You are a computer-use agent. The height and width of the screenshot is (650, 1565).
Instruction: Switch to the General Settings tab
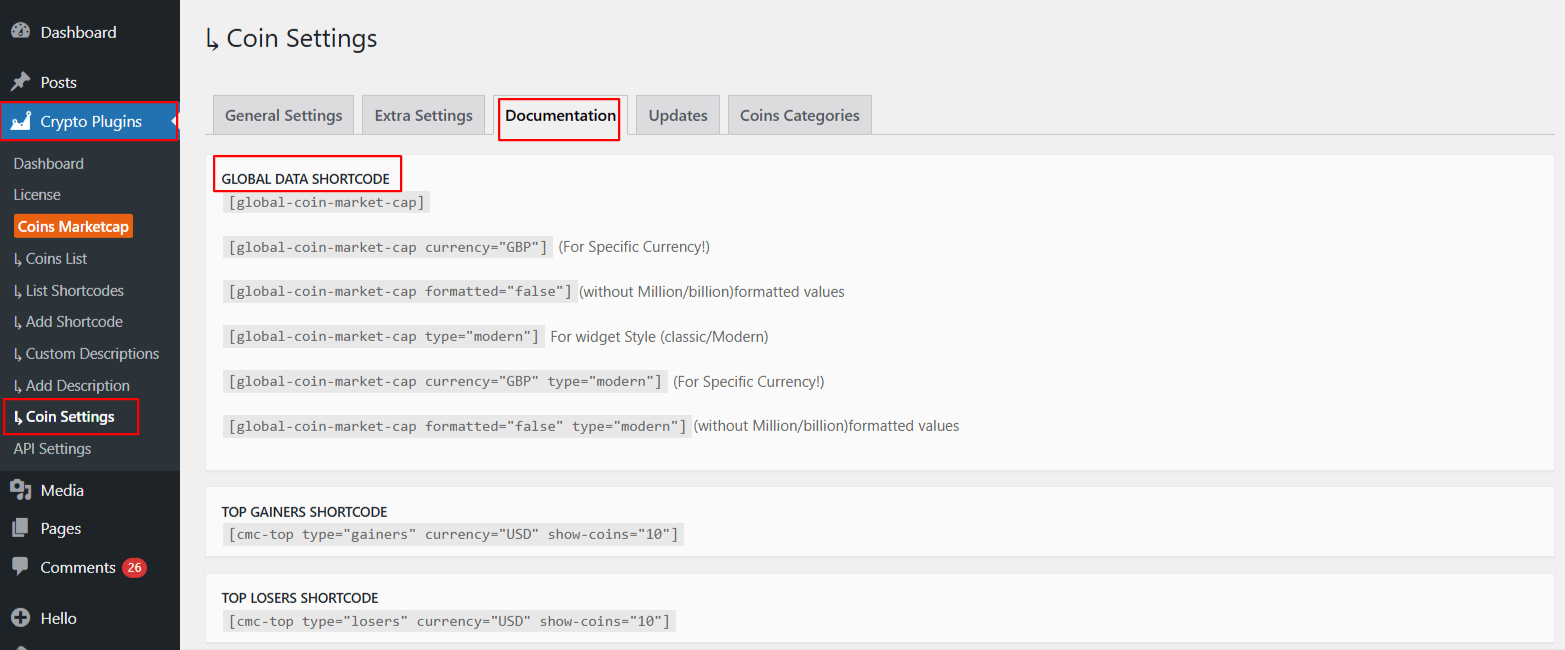point(283,114)
